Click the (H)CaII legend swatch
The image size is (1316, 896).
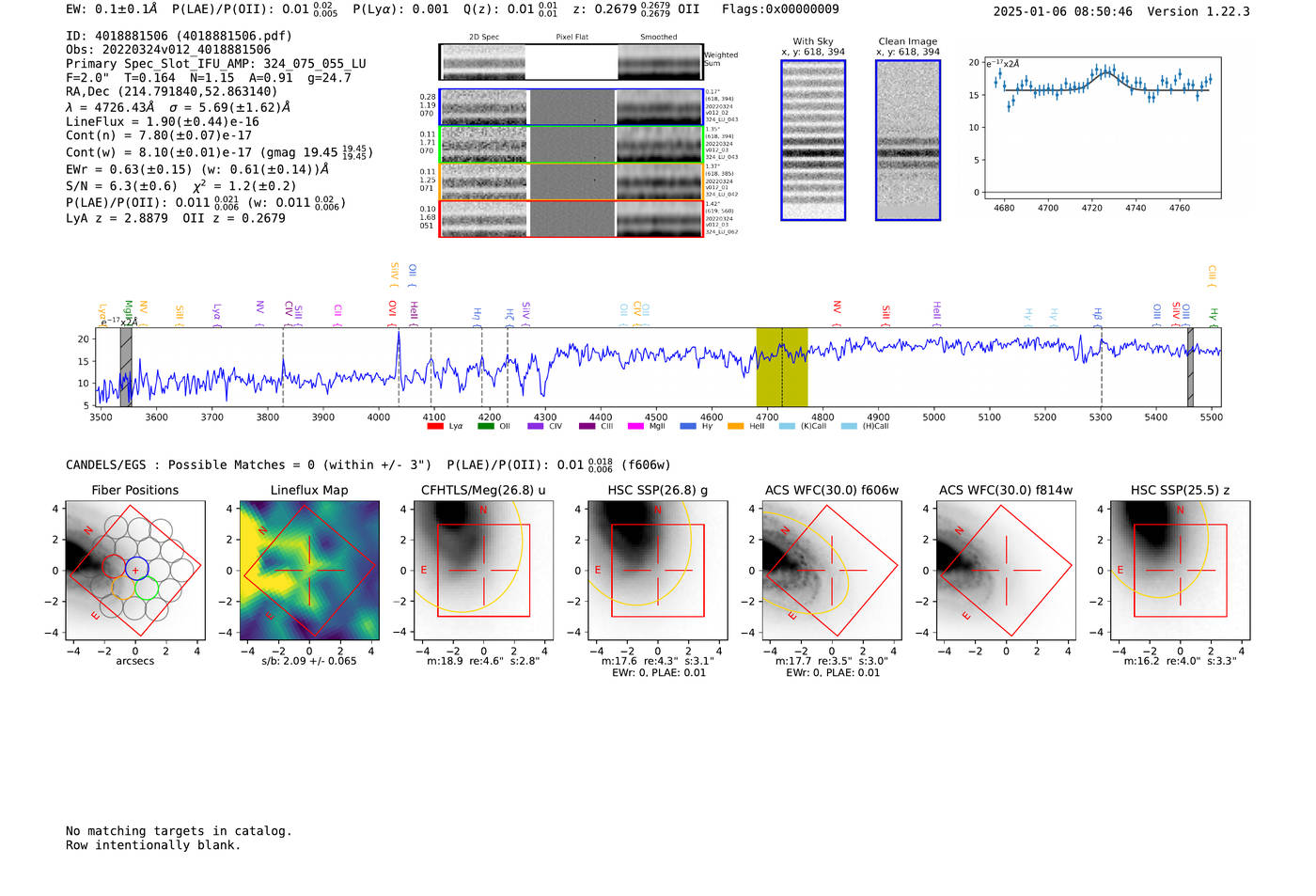(x=849, y=427)
